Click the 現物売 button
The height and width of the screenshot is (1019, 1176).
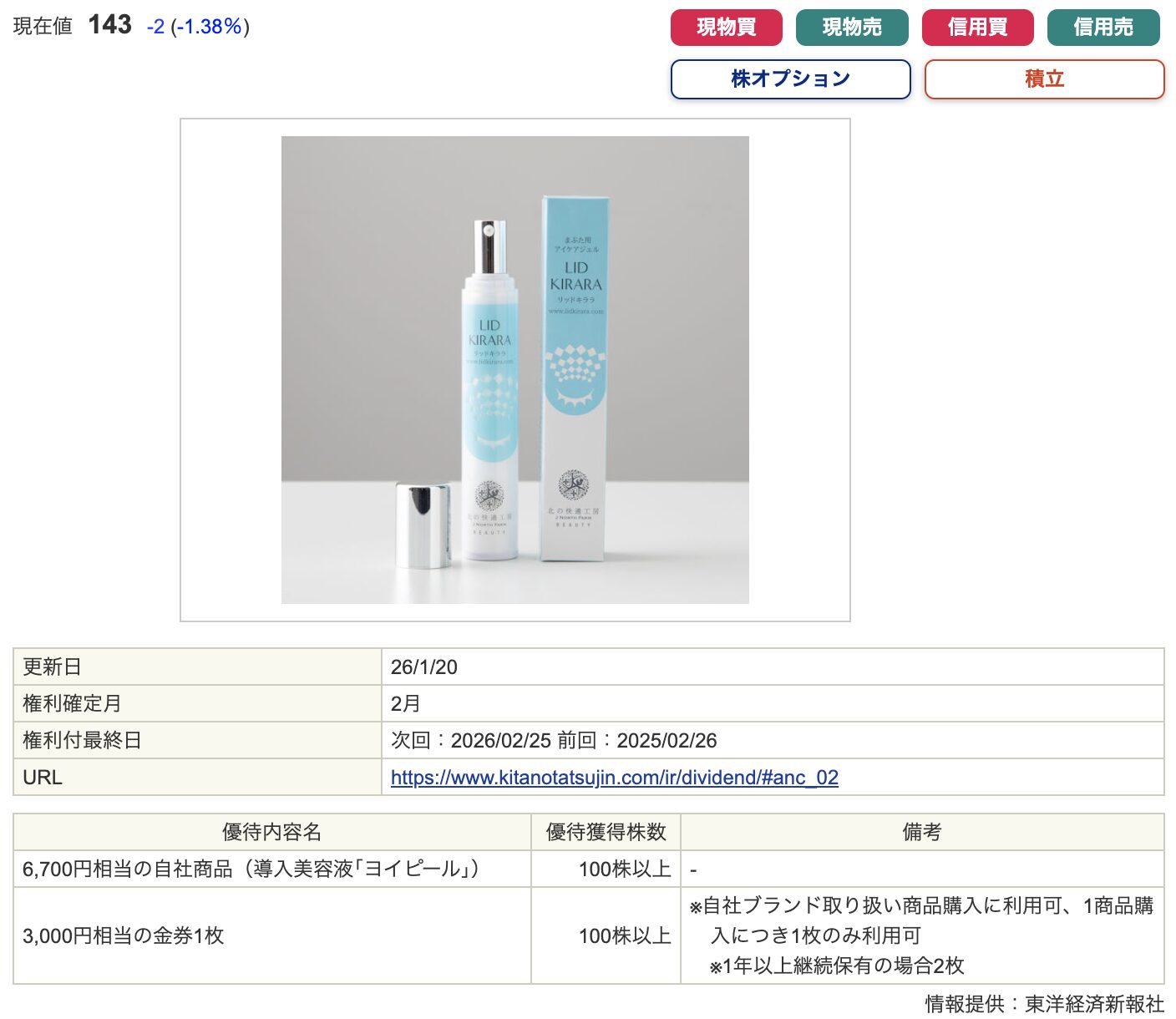(852, 28)
